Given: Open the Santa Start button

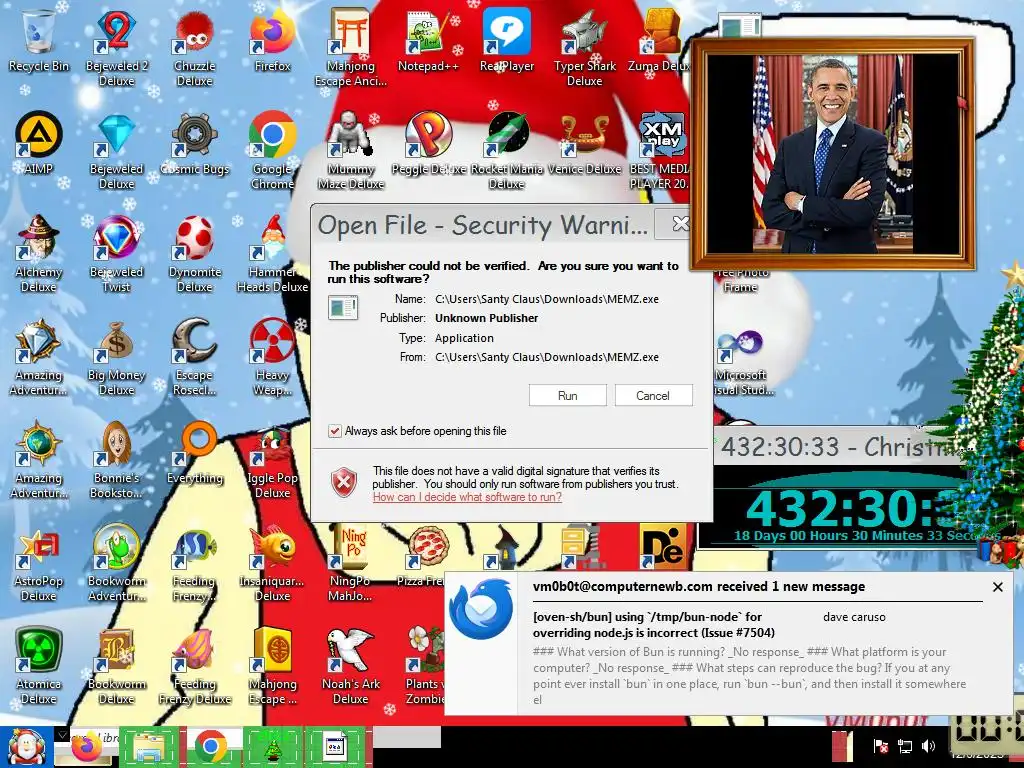Looking at the screenshot, I should (26, 747).
